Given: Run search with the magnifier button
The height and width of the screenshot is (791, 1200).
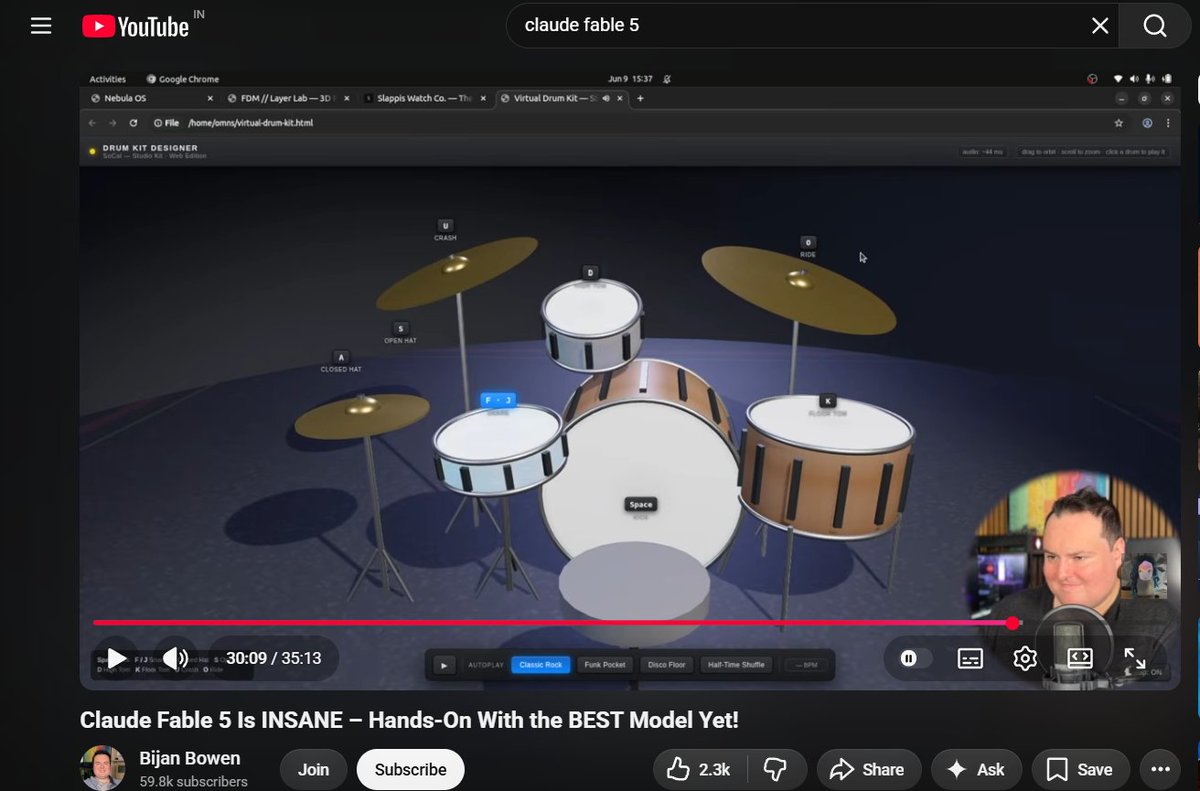Looking at the screenshot, I should pos(1155,26).
